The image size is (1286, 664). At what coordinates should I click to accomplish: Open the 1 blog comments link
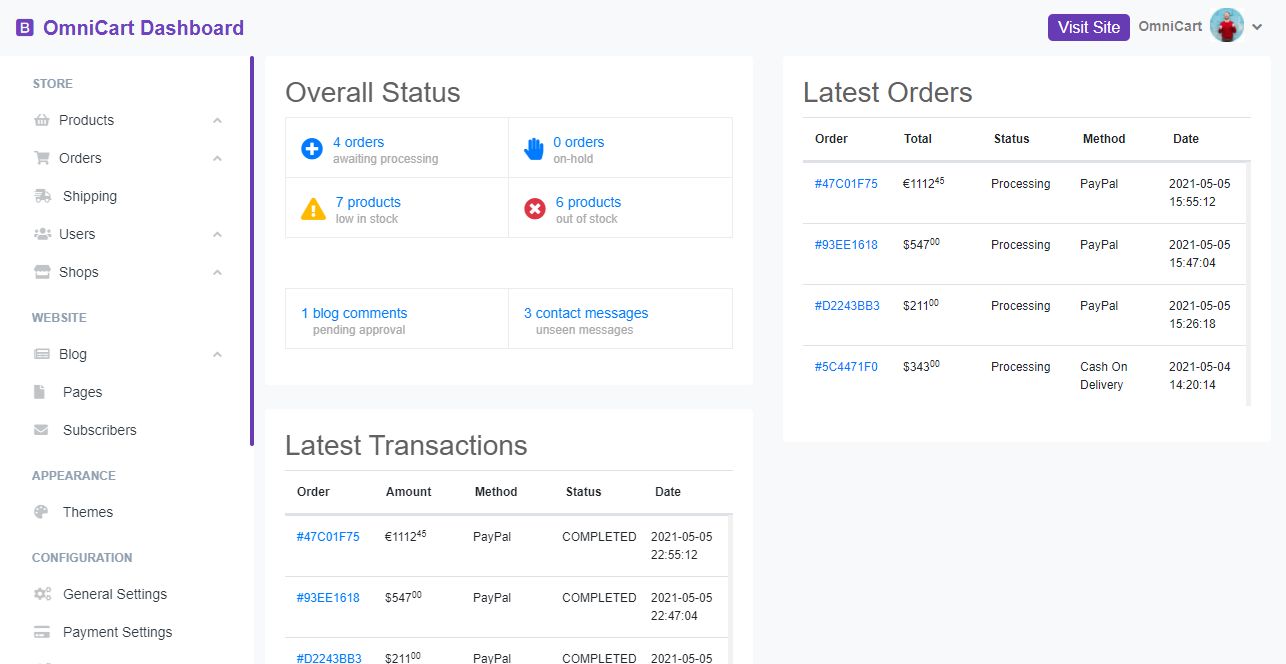354,313
